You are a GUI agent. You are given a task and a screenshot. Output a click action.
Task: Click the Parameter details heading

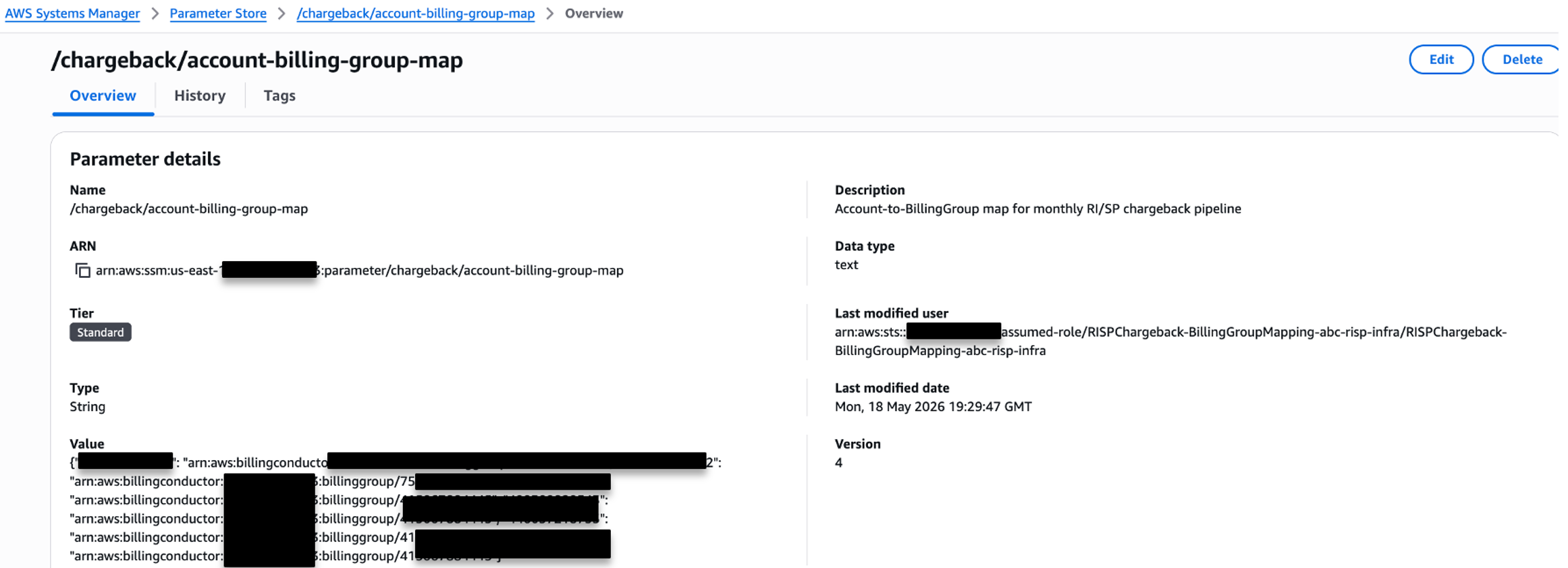(x=145, y=159)
